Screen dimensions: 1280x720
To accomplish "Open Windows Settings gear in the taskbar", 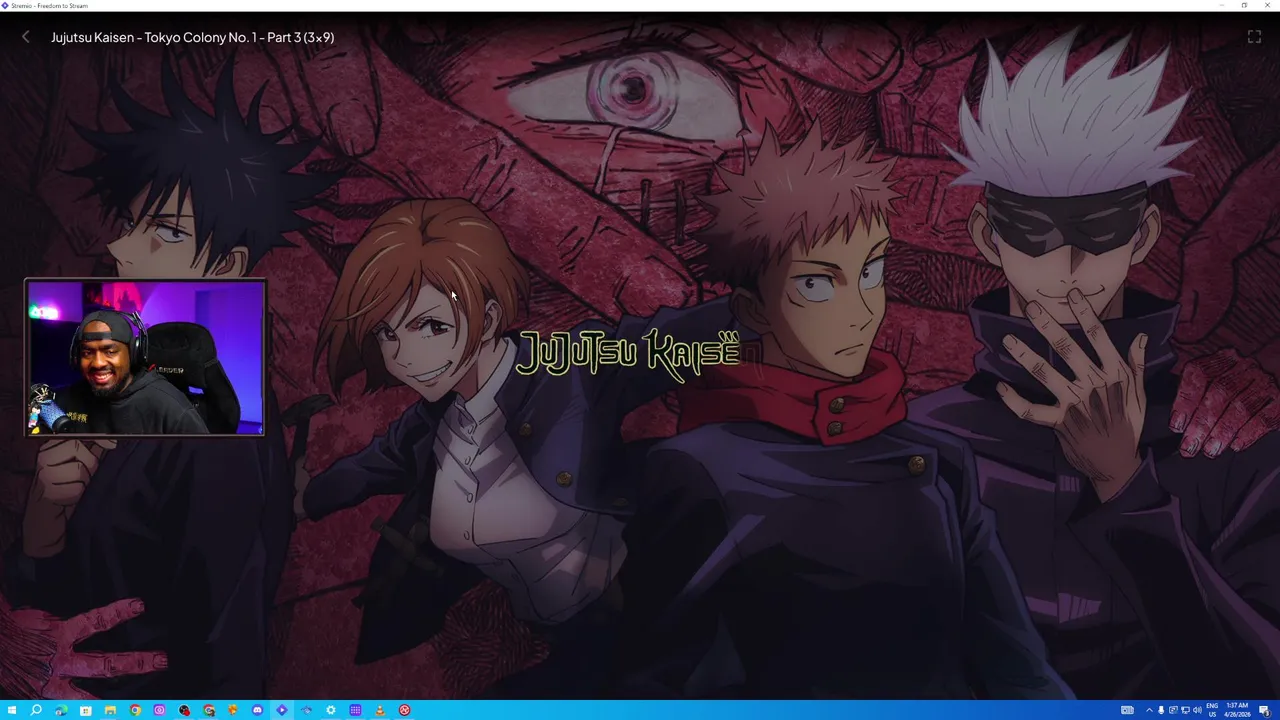I will tap(331, 710).
